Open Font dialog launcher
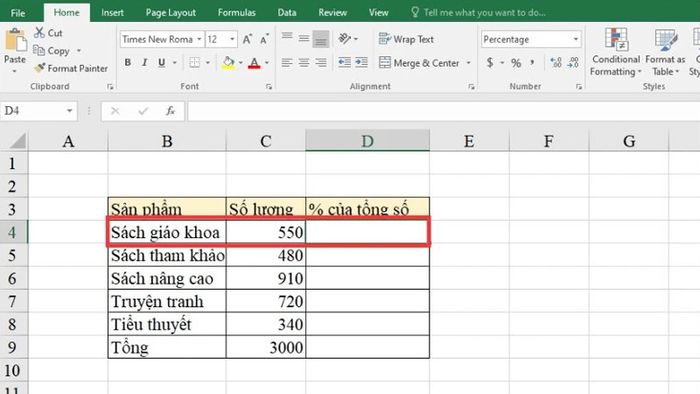Image resolution: width=700 pixels, height=394 pixels. [x=269, y=87]
